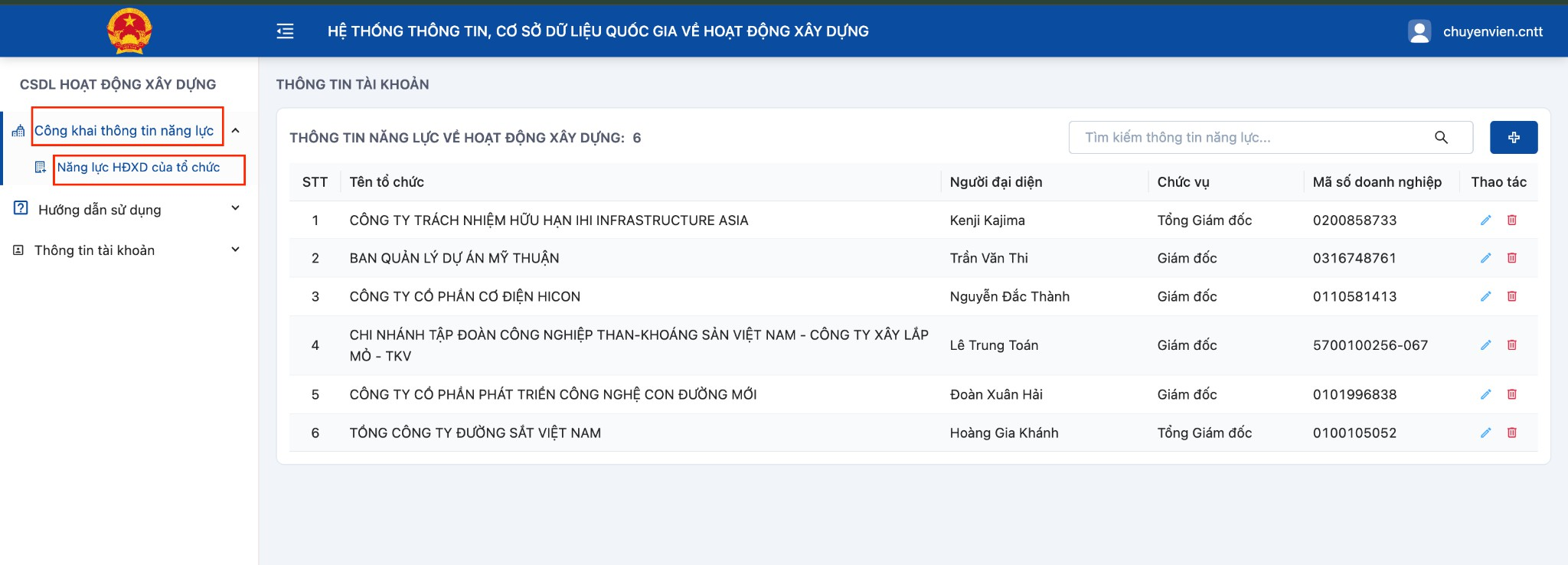Click representative name Hoàng Gia Khánh
Image resolution: width=1568 pixels, height=565 pixels.
pos(1004,433)
